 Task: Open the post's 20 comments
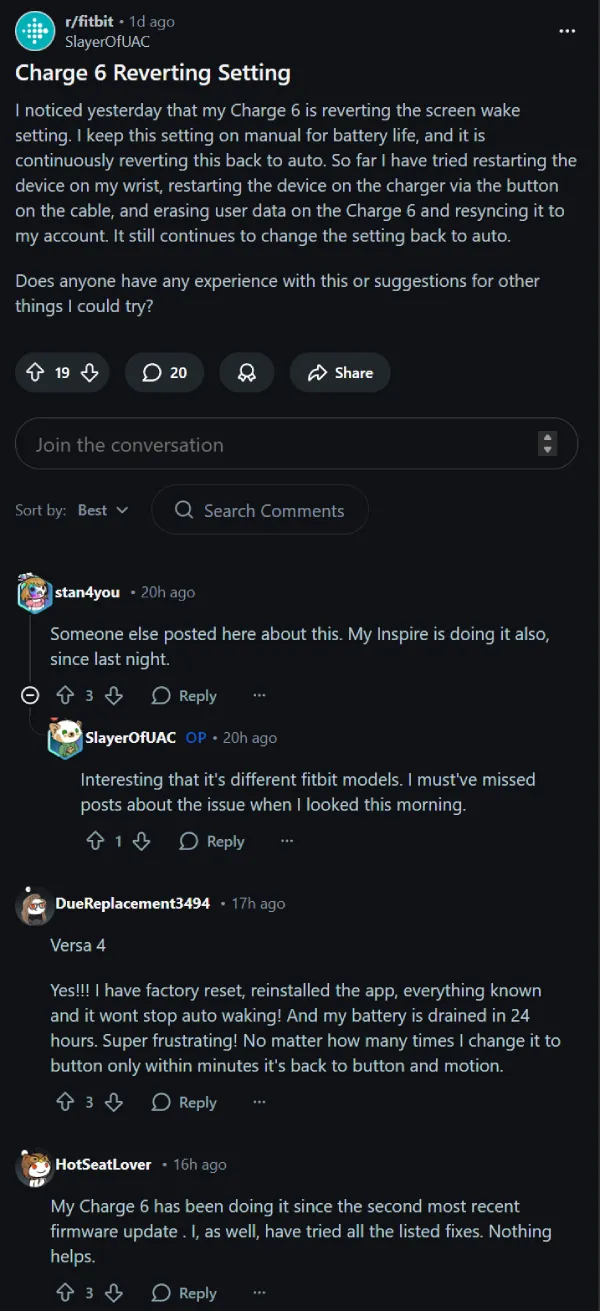(164, 373)
